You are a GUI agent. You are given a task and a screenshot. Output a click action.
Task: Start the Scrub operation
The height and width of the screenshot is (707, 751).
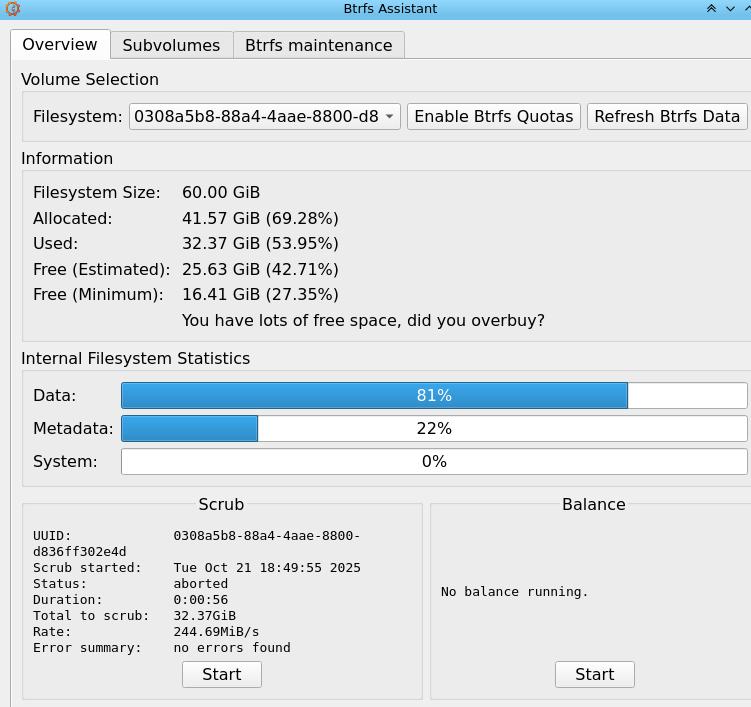tap(222, 674)
